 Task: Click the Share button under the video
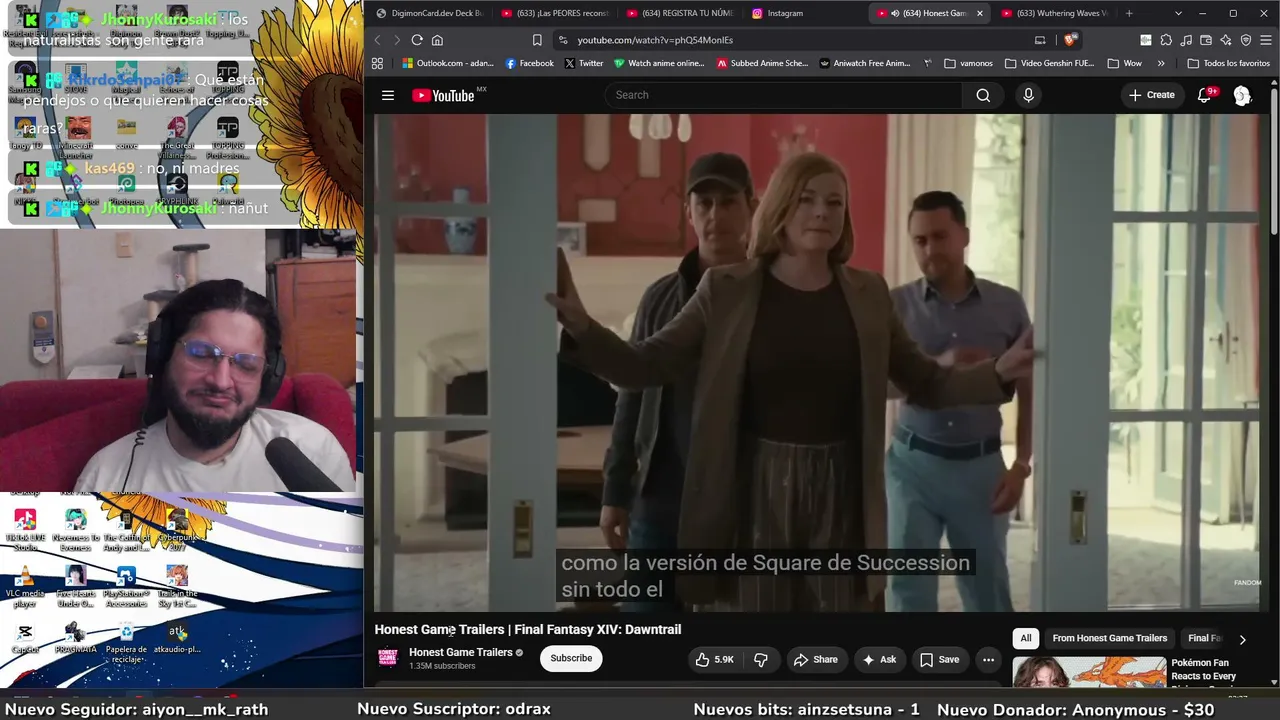[x=815, y=659]
